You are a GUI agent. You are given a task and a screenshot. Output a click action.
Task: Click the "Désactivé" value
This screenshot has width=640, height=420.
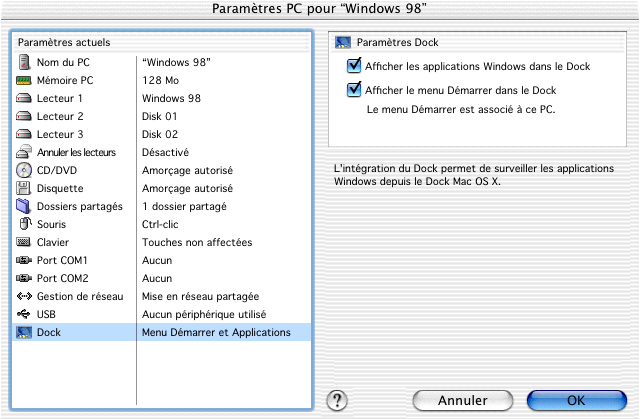point(165,152)
